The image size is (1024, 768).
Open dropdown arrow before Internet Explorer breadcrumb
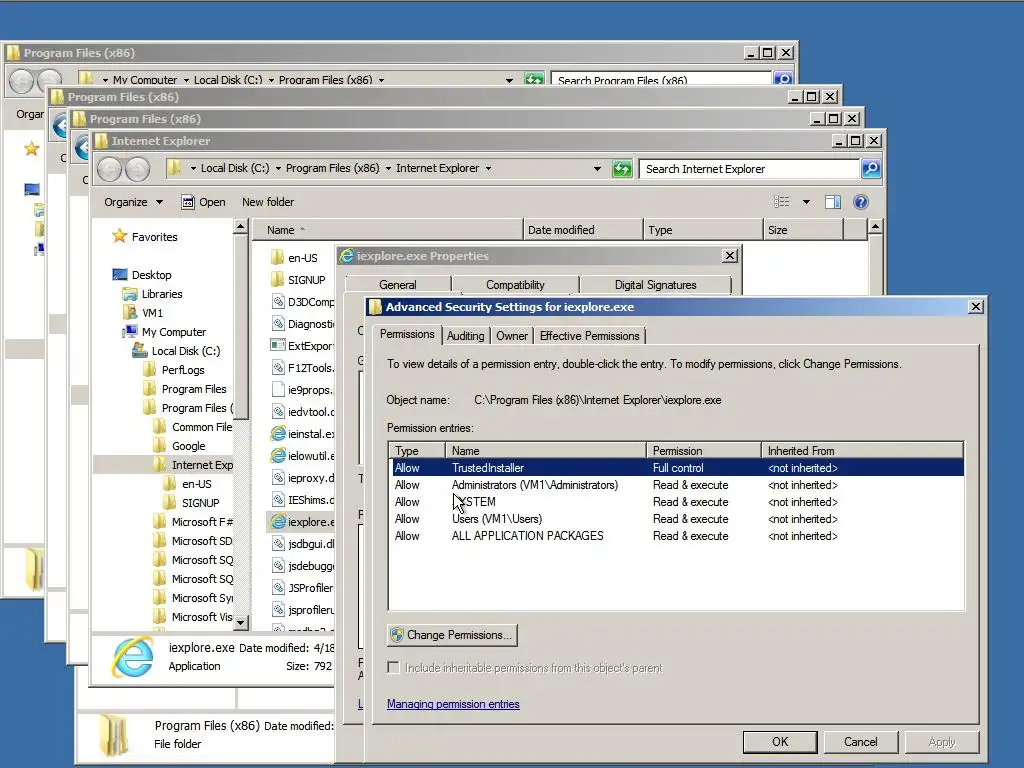(x=388, y=168)
